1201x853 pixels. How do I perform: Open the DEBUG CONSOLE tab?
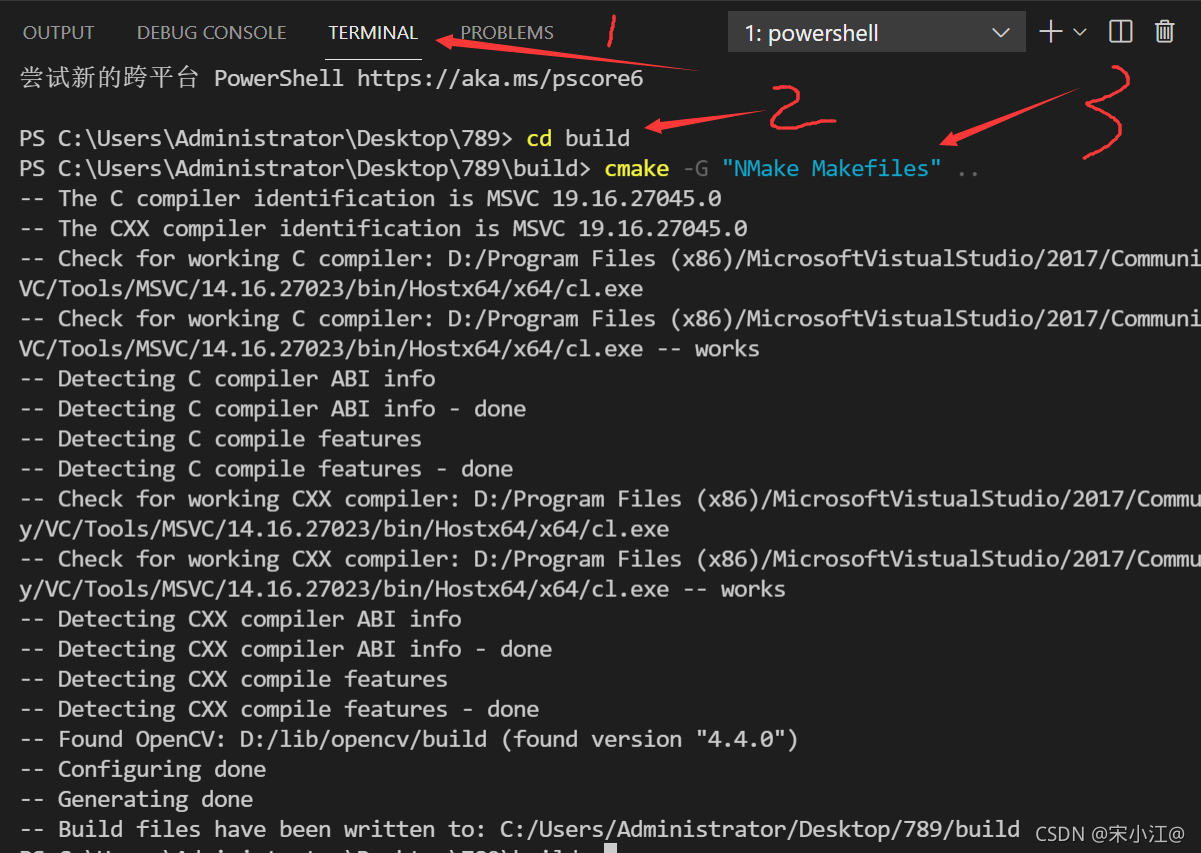pyautogui.click(x=211, y=33)
